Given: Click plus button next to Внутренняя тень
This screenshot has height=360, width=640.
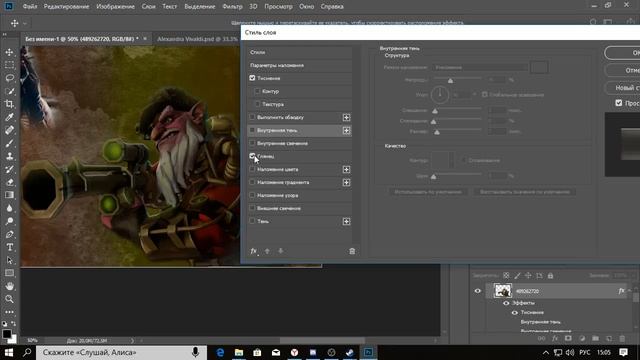Looking at the screenshot, I should (346, 131).
